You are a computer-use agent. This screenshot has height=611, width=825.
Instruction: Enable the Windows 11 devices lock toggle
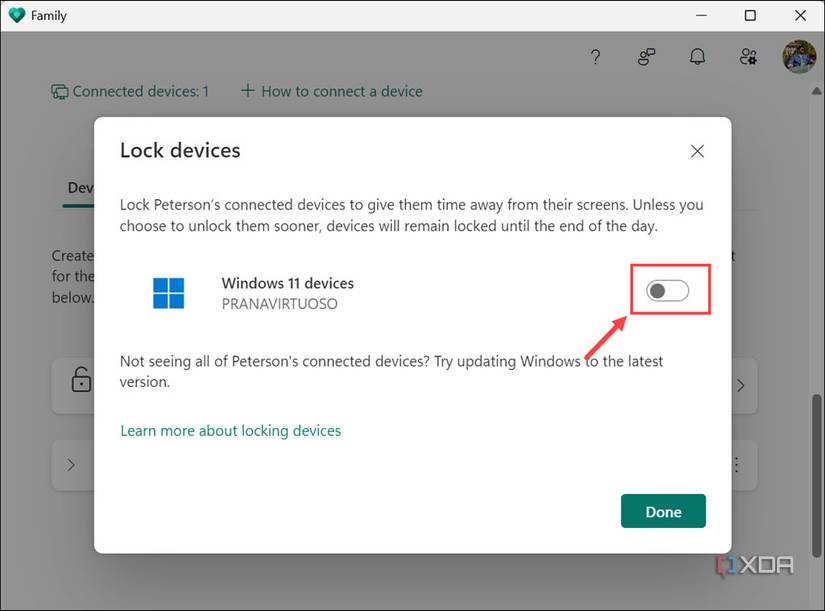[x=670, y=289]
